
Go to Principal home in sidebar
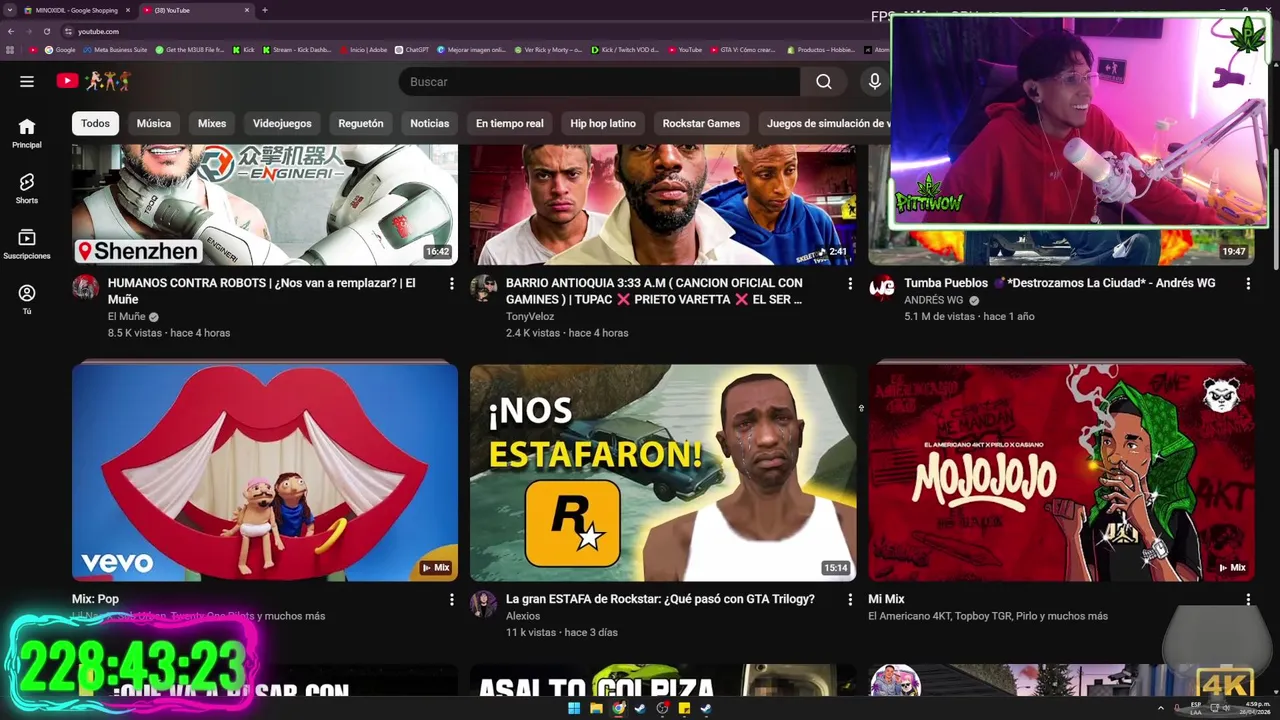click(x=27, y=133)
